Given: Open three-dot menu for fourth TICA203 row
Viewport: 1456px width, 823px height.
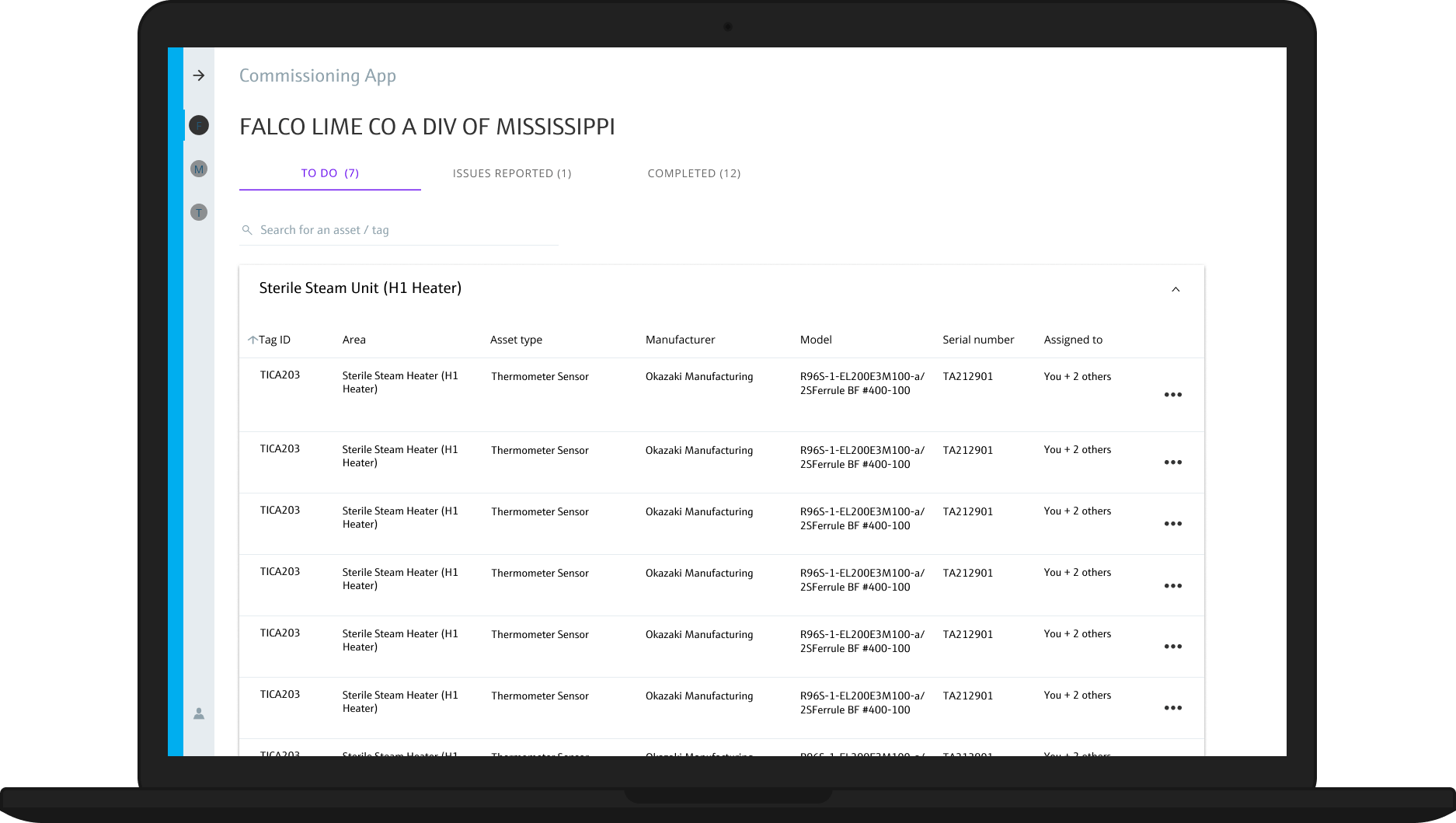Looking at the screenshot, I should 1172,586.
